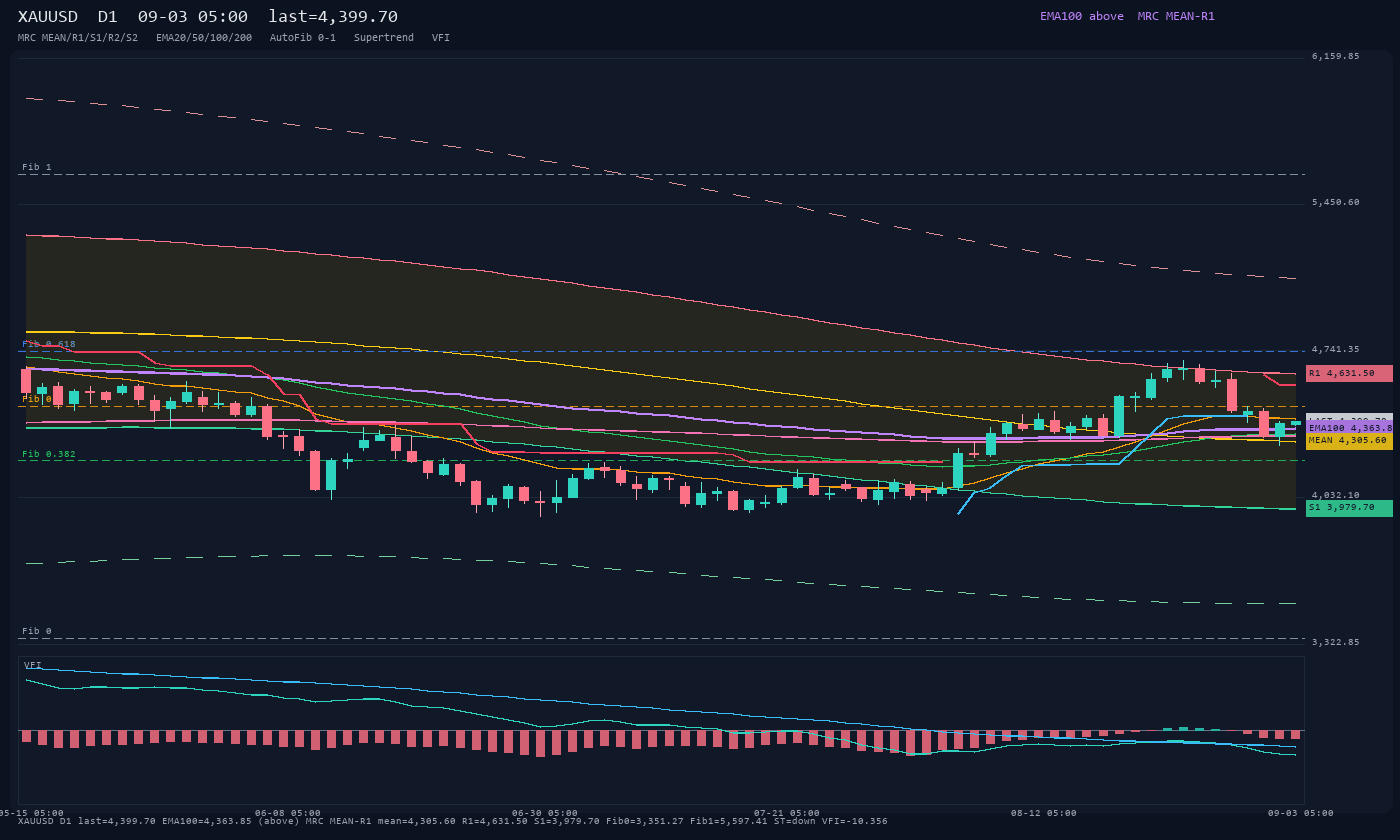This screenshot has width=1400, height=840.
Task: Click the 4,741.35 price axis label
Action: [x=1336, y=349]
